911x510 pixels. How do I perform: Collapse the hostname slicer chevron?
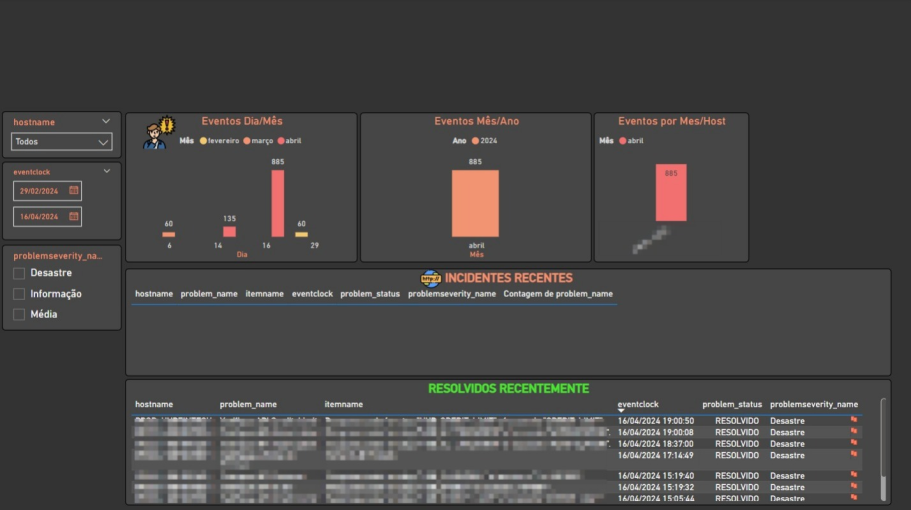pos(106,121)
